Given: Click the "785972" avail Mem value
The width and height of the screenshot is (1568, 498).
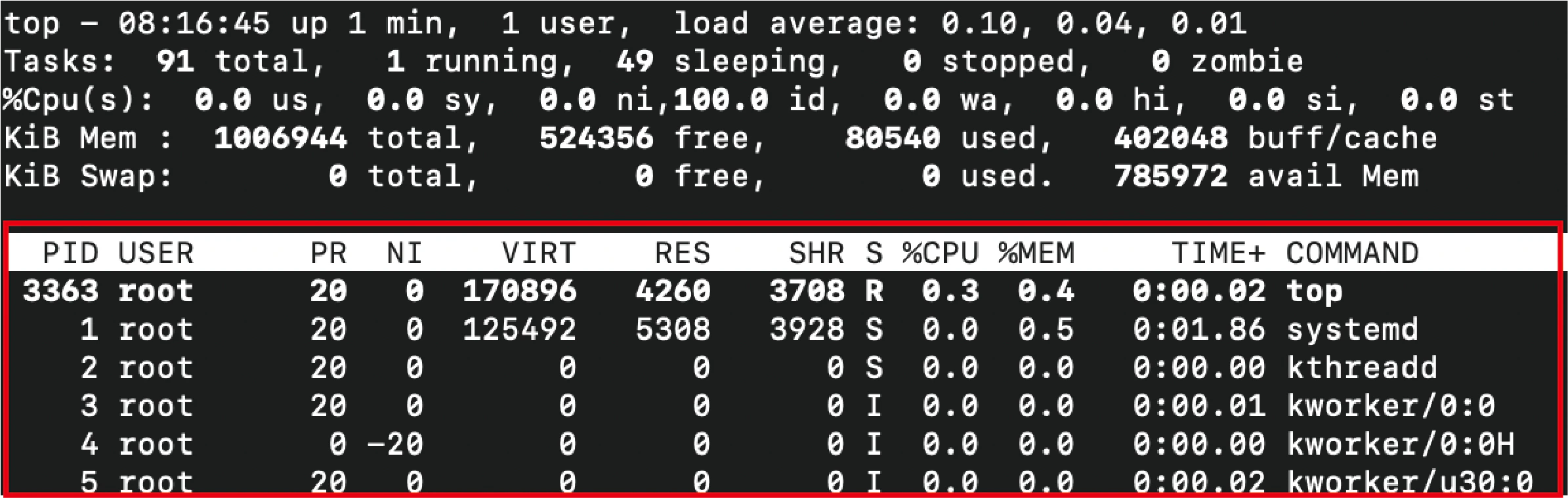Looking at the screenshot, I should [x=1170, y=176].
